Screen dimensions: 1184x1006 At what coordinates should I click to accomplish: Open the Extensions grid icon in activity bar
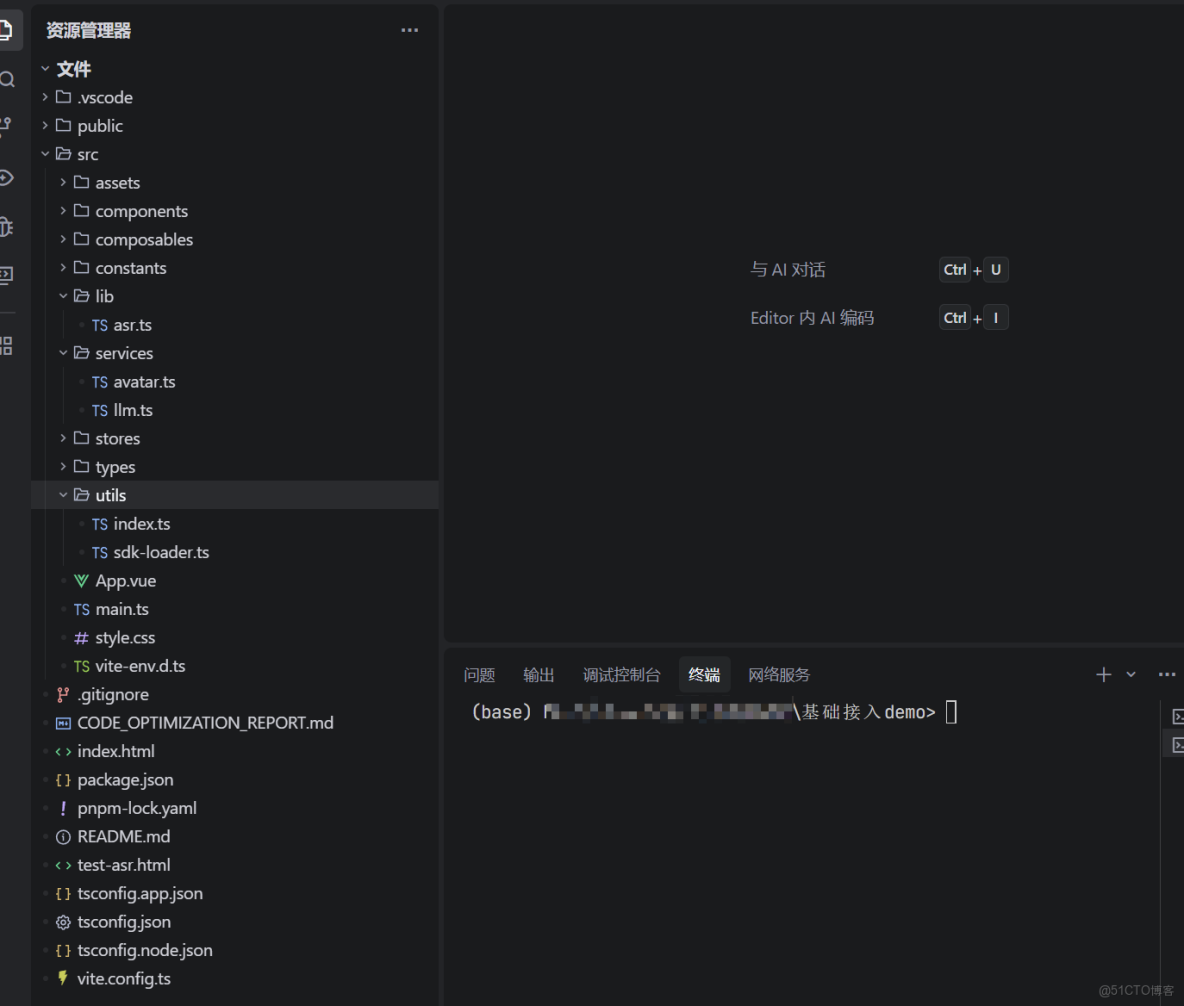tap(6, 346)
